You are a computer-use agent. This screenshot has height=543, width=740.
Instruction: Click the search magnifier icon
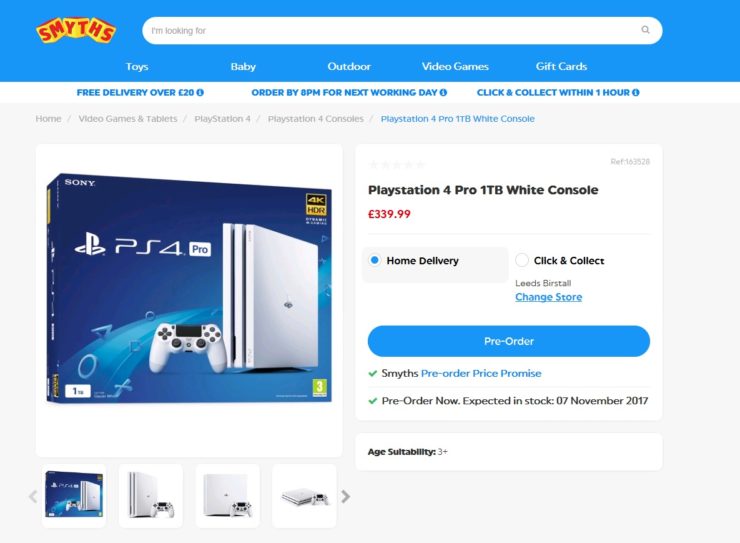(x=645, y=30)
